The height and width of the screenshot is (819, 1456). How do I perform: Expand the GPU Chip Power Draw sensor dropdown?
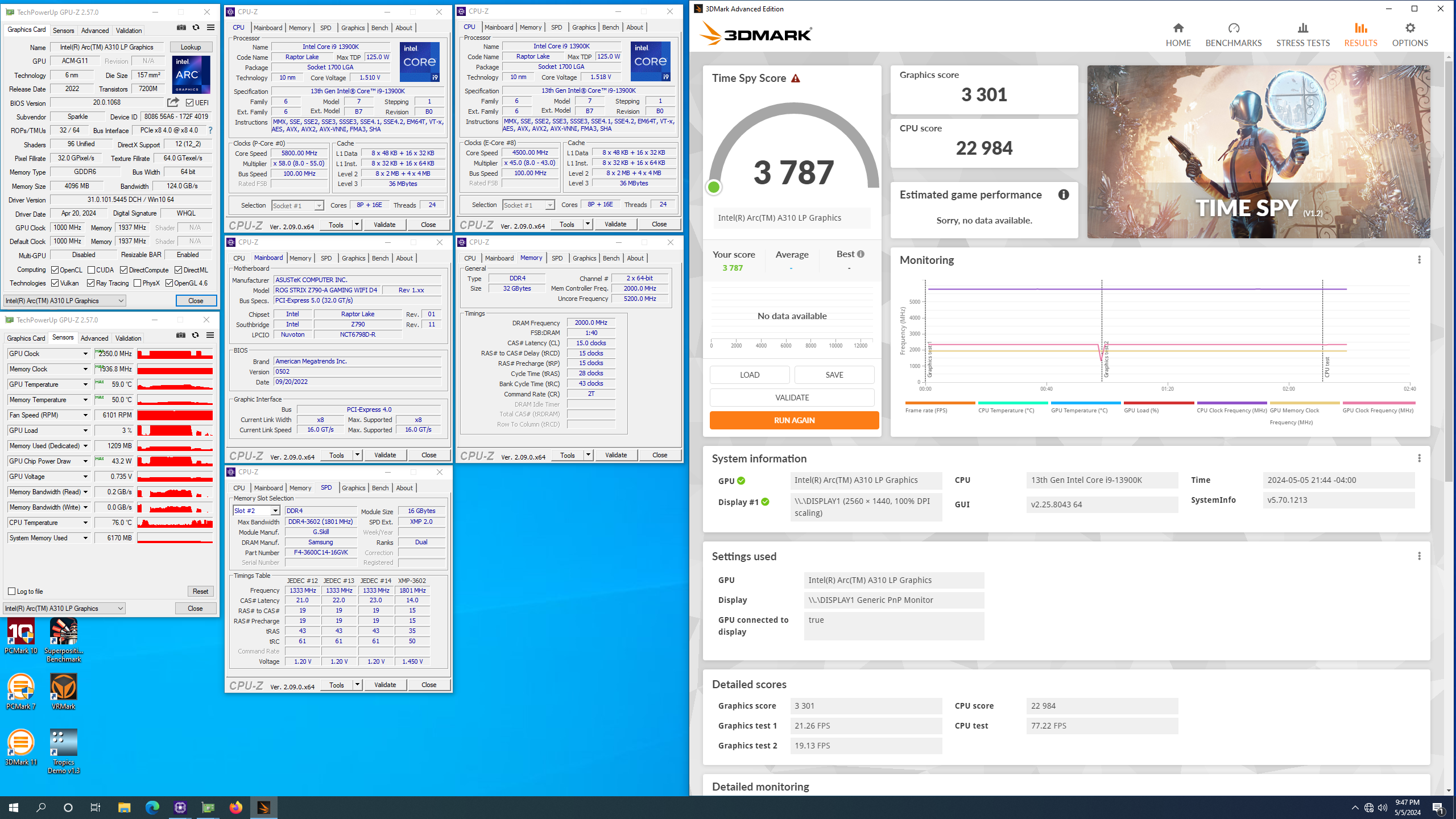point(85,461)
